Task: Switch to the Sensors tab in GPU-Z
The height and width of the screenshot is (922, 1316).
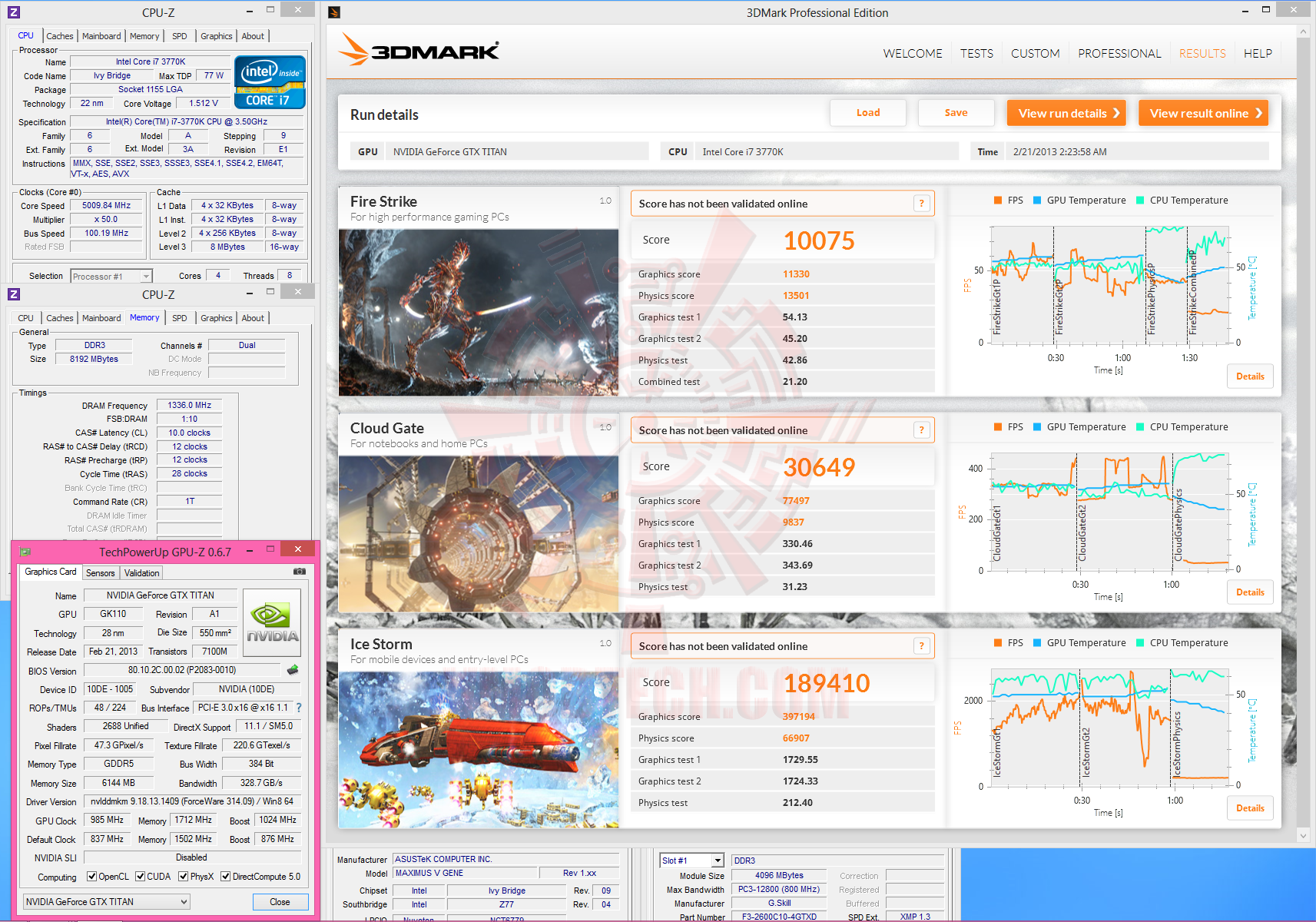Action: (101, 573)
